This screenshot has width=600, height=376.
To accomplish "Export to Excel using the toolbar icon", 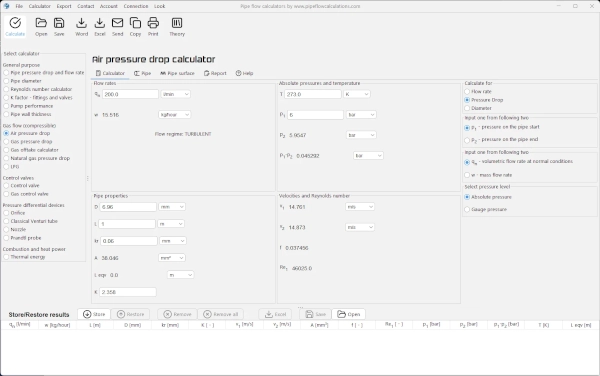I will tap(99, 26).
